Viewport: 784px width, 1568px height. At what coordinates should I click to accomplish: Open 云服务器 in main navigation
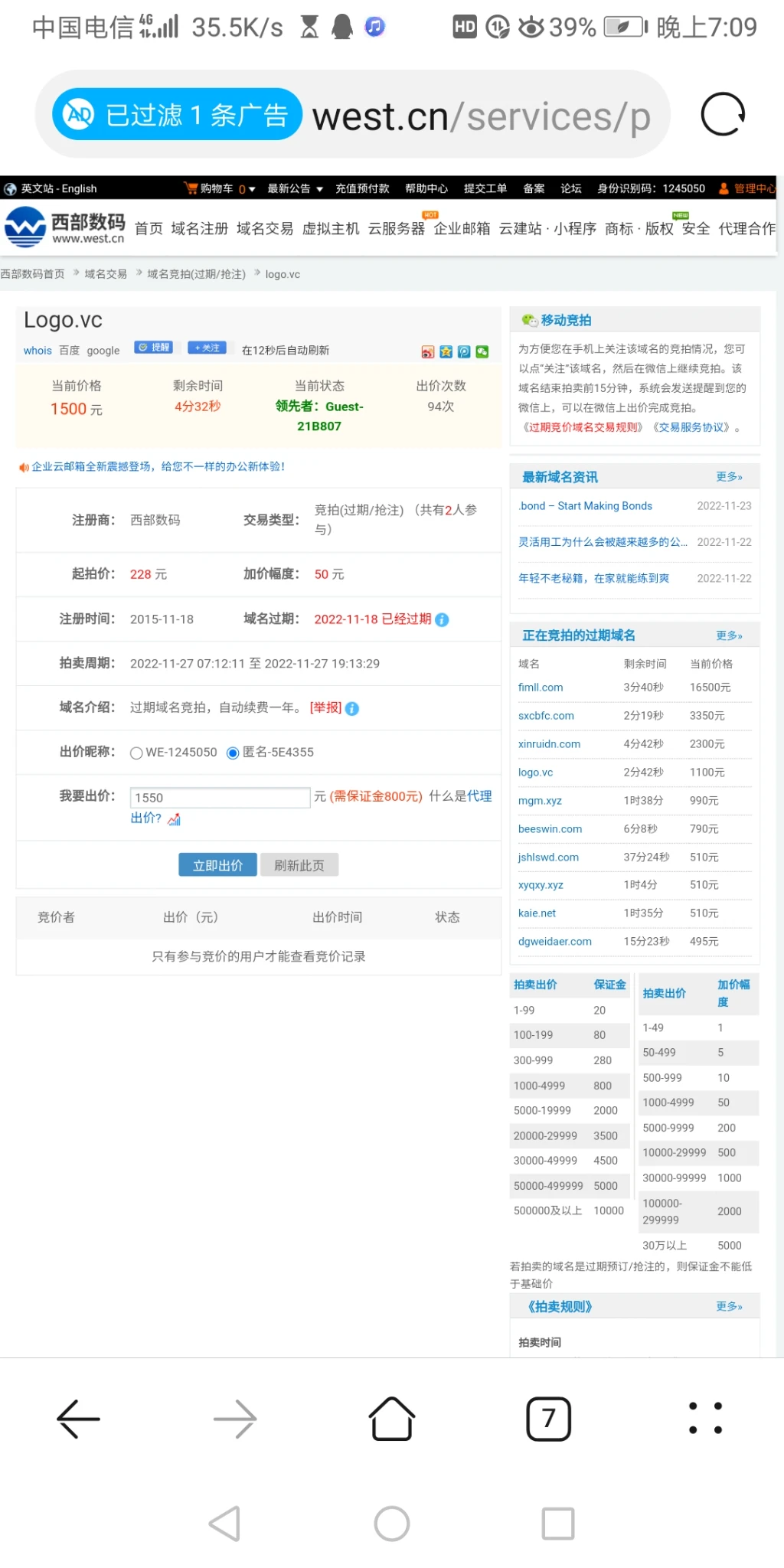pyautogui.click(x=396, y=228)
